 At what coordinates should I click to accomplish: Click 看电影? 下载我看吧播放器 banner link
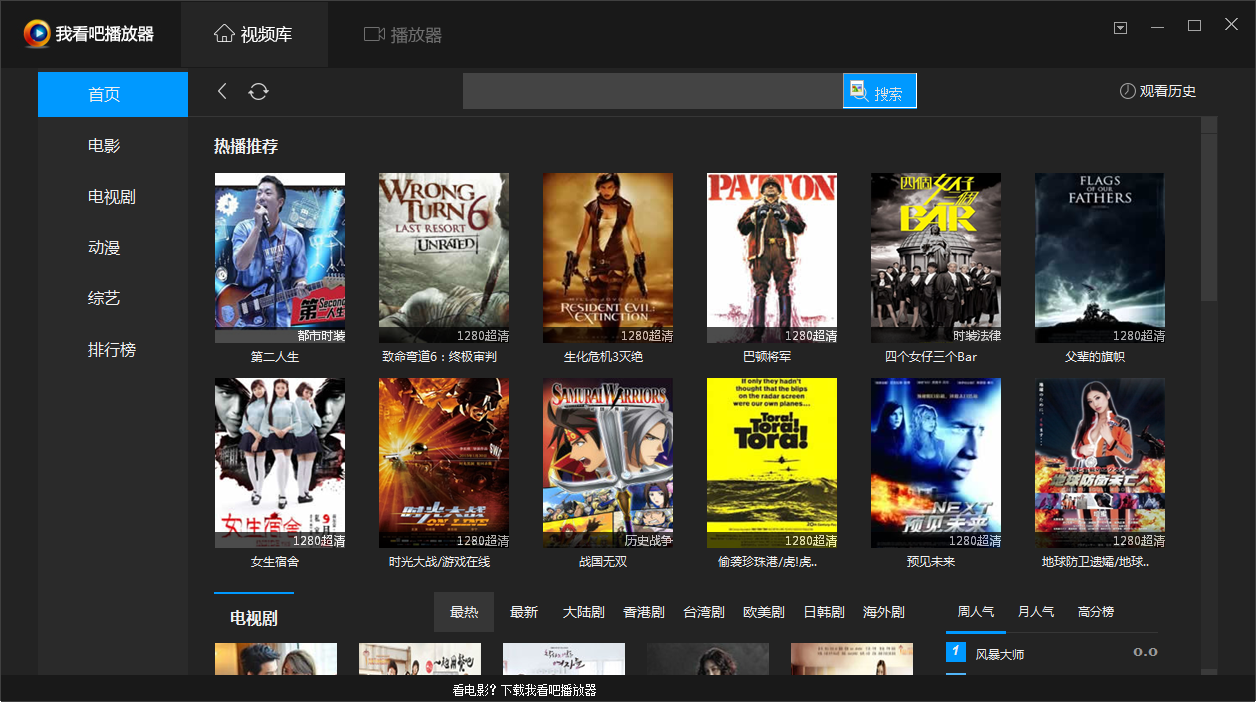click(524, 690)
